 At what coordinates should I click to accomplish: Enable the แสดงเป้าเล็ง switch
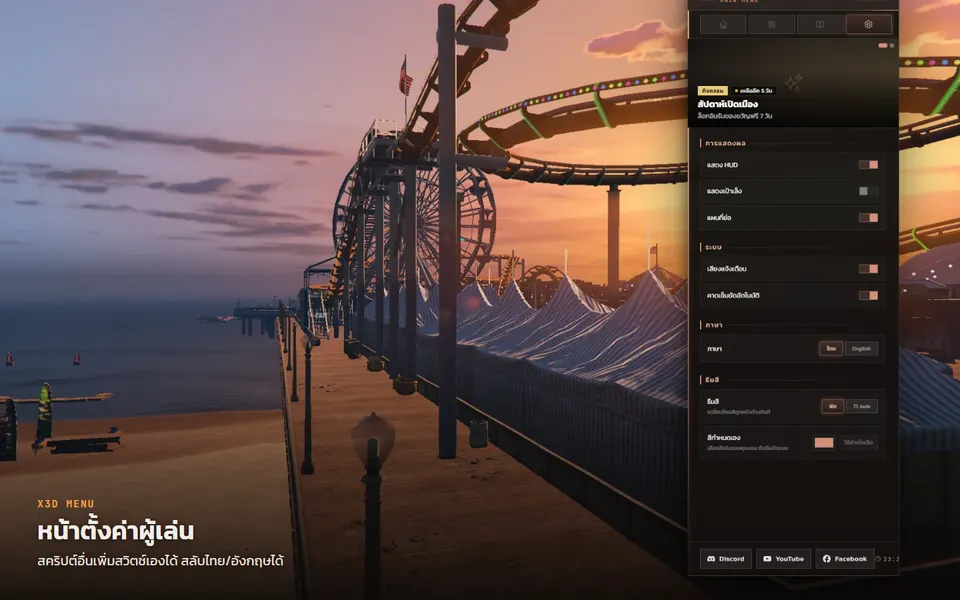(868, 191)
